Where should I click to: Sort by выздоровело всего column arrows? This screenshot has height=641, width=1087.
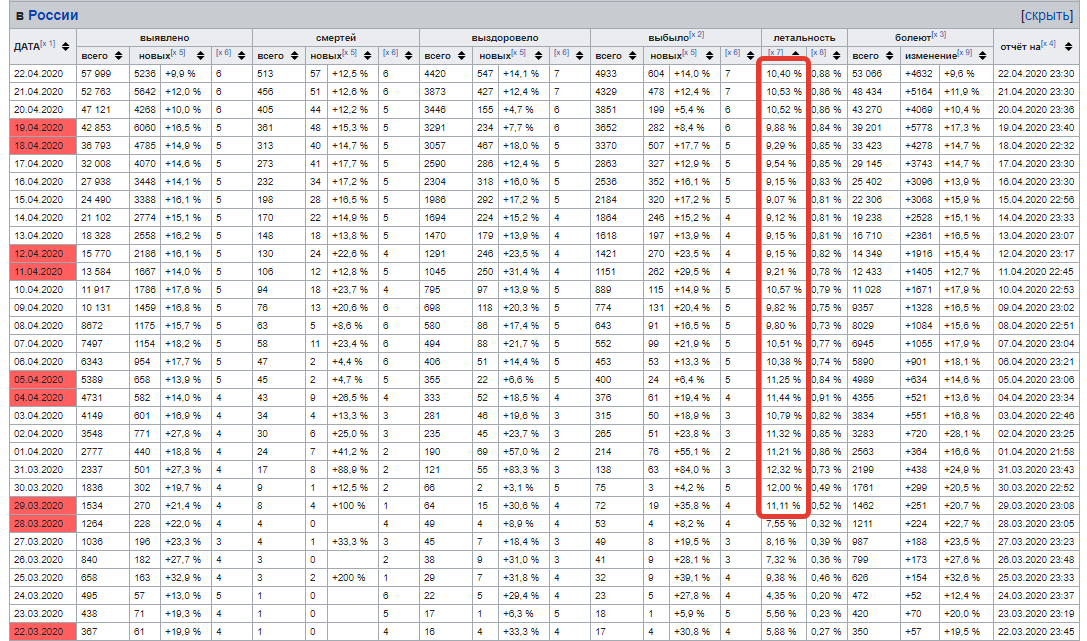coord(463,55)
